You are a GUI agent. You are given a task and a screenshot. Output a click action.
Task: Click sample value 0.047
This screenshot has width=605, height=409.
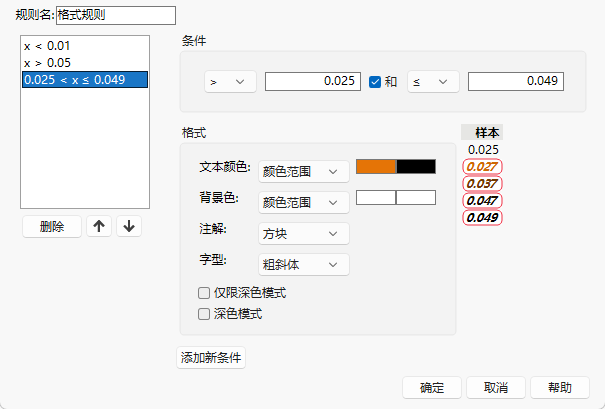[482, 201]
